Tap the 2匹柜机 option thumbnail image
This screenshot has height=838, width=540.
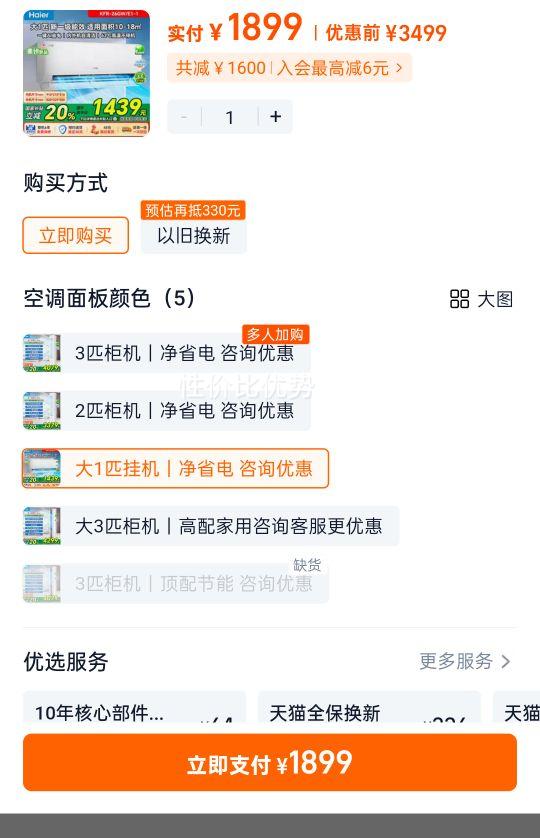point(42,410)
